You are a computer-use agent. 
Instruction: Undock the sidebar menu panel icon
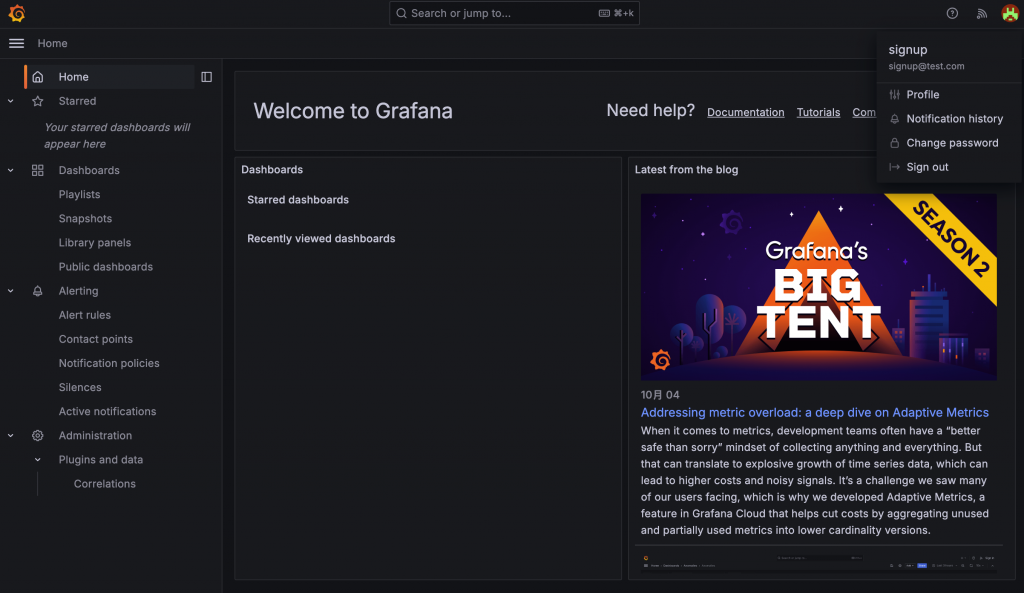pyautogui.click(x=206, y=77)
